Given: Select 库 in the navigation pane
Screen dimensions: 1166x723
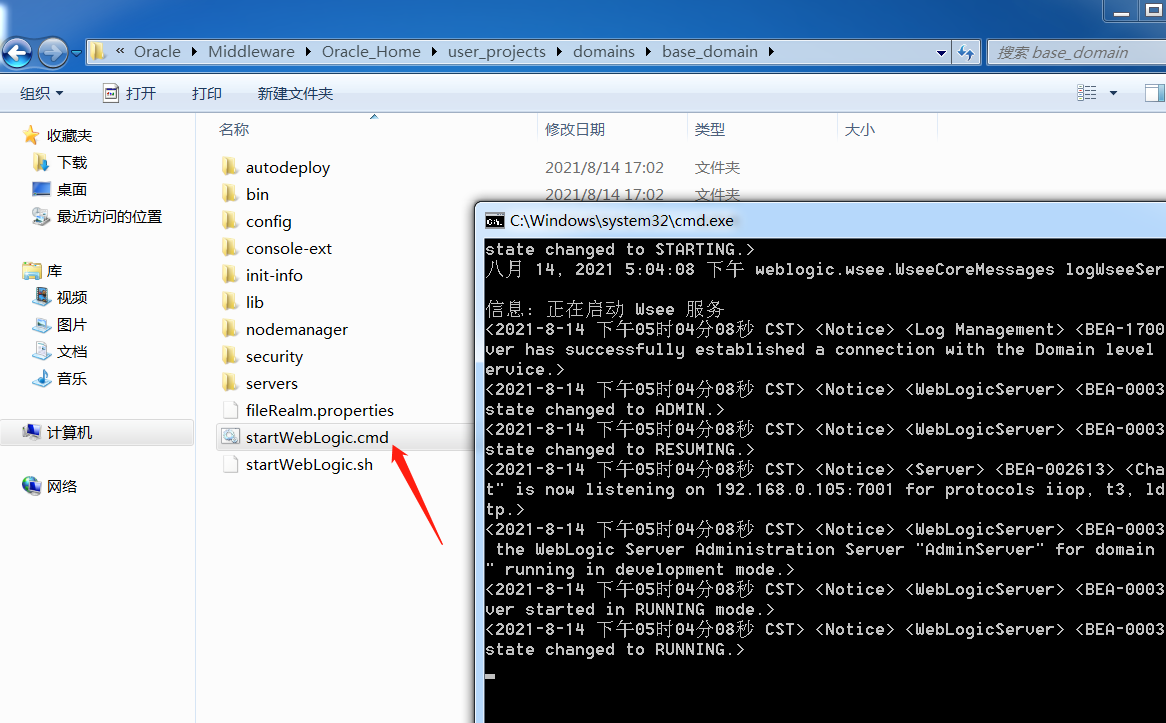Looking at the screenshot, I should click(42, 271).
